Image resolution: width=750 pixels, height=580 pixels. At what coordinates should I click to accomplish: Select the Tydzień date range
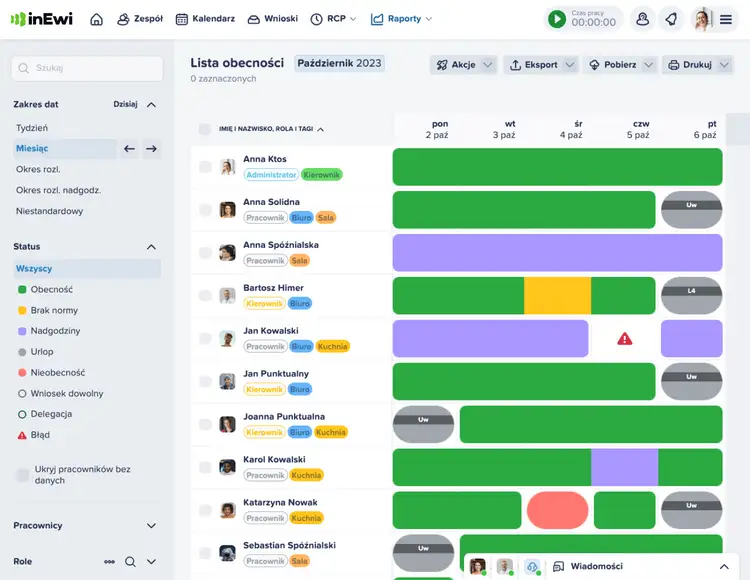pyautogui.click(x=32, y=128)
